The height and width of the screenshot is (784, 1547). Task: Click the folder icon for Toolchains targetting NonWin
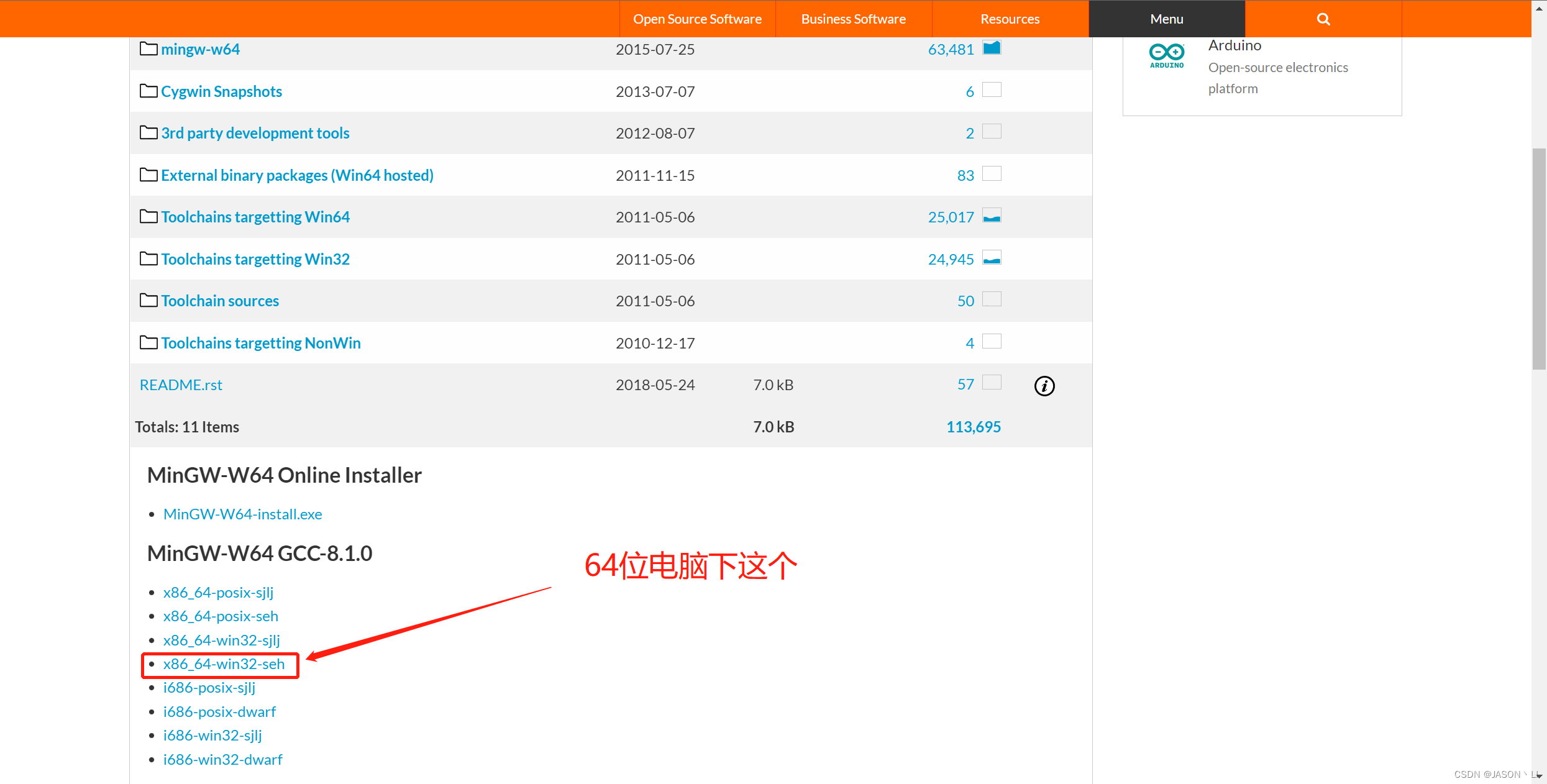(148, 342)
